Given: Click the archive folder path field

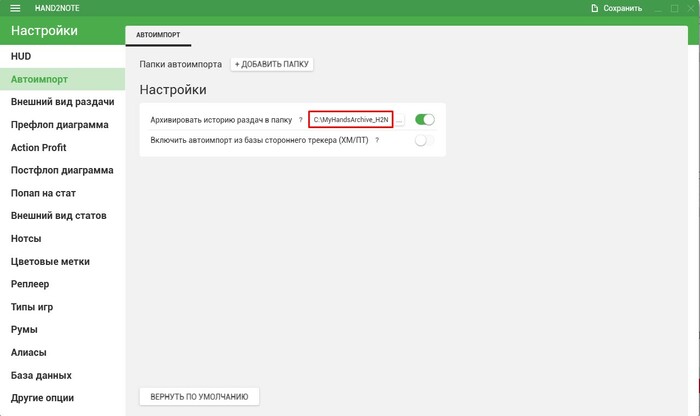Looking at the screenshot, I should click(x=351, y=120).
